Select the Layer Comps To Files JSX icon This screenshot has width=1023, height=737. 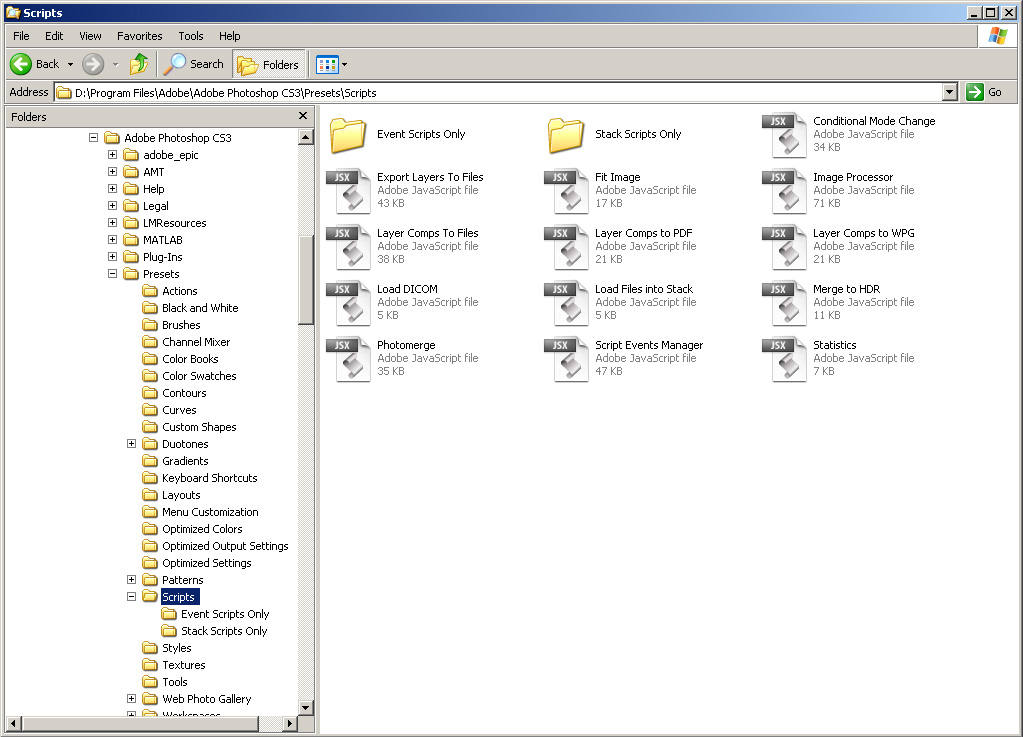[x=349, y=247]
